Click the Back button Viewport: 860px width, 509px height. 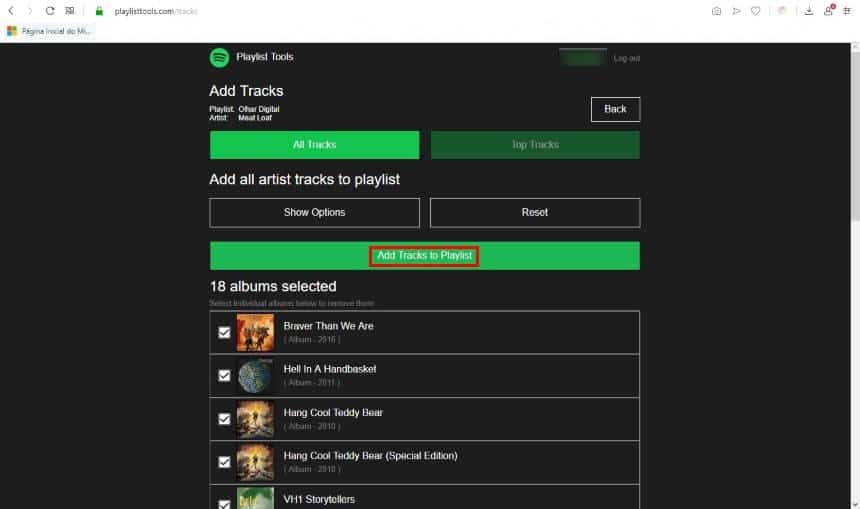coord(615,109)
